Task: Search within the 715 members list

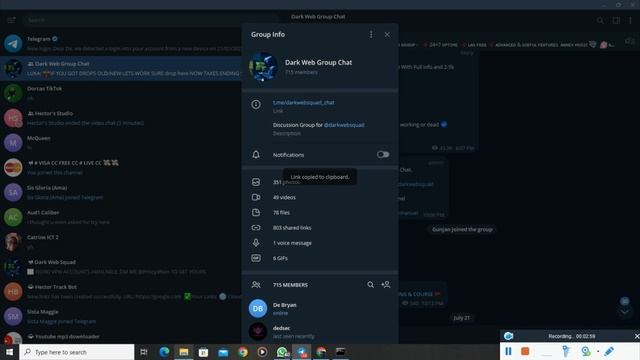Action: (x=370, y=284)
